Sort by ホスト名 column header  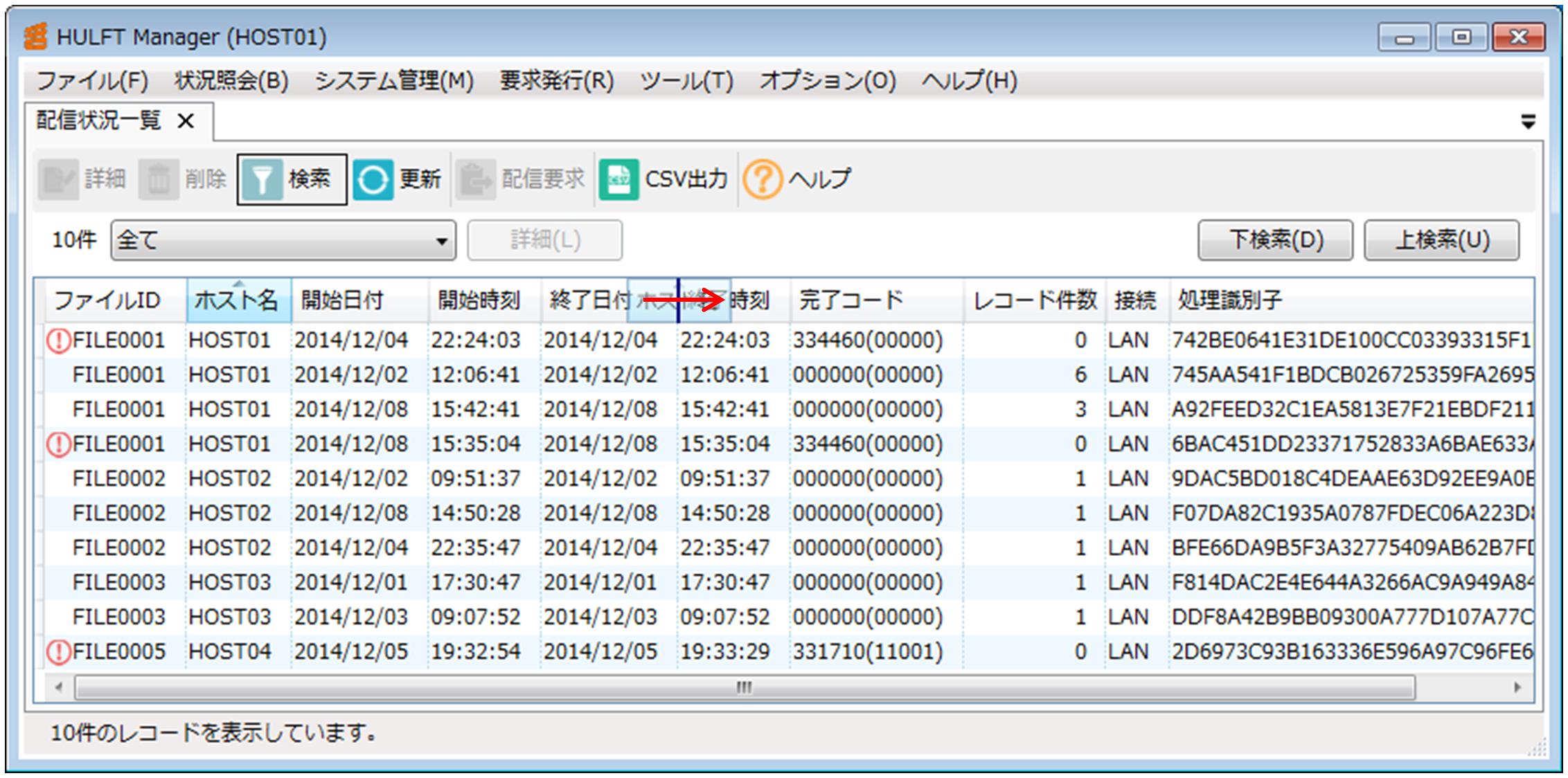tap(238, 300)
